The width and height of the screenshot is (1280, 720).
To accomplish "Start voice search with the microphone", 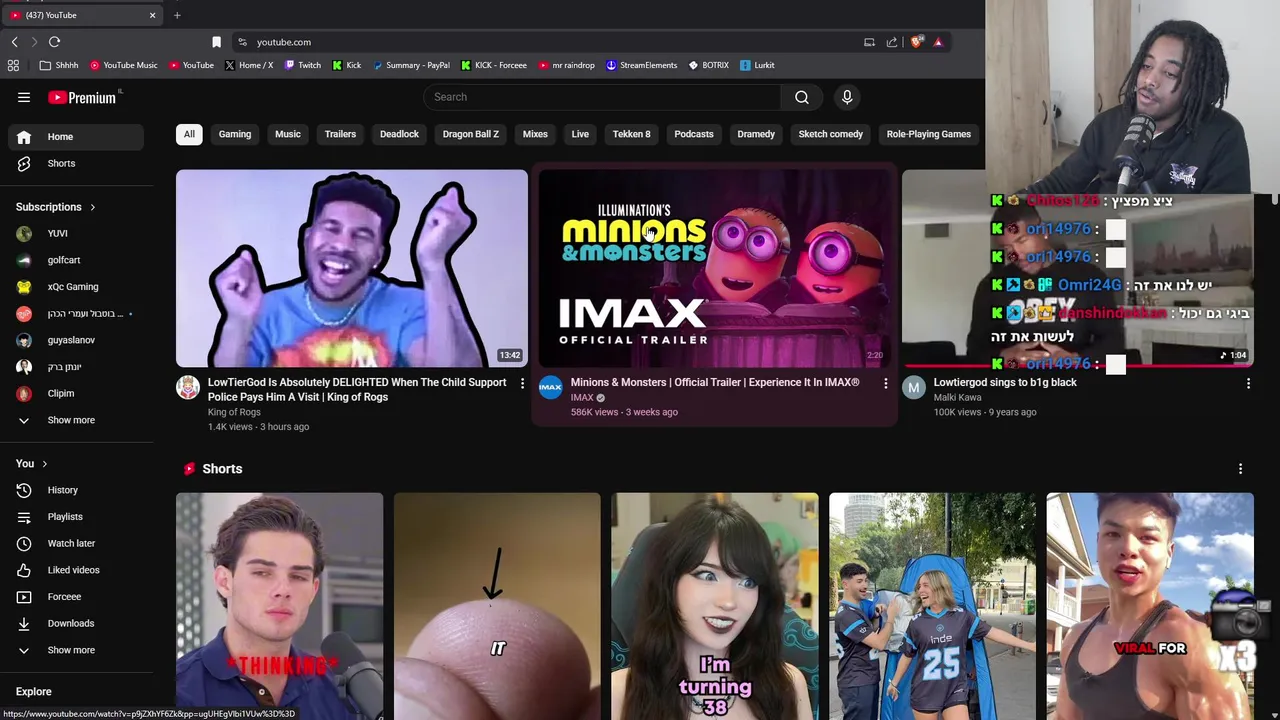I will point(847,97).
